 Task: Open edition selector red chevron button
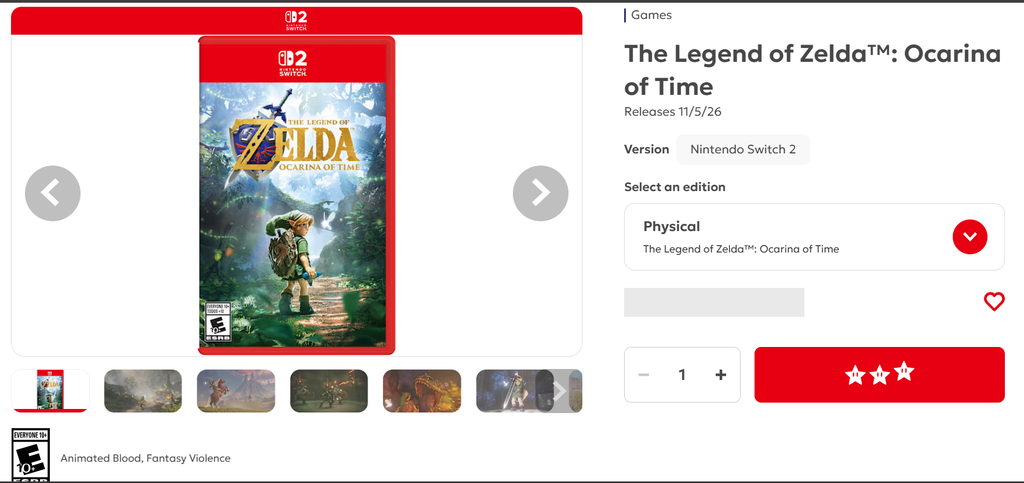(x=969, y=237)
